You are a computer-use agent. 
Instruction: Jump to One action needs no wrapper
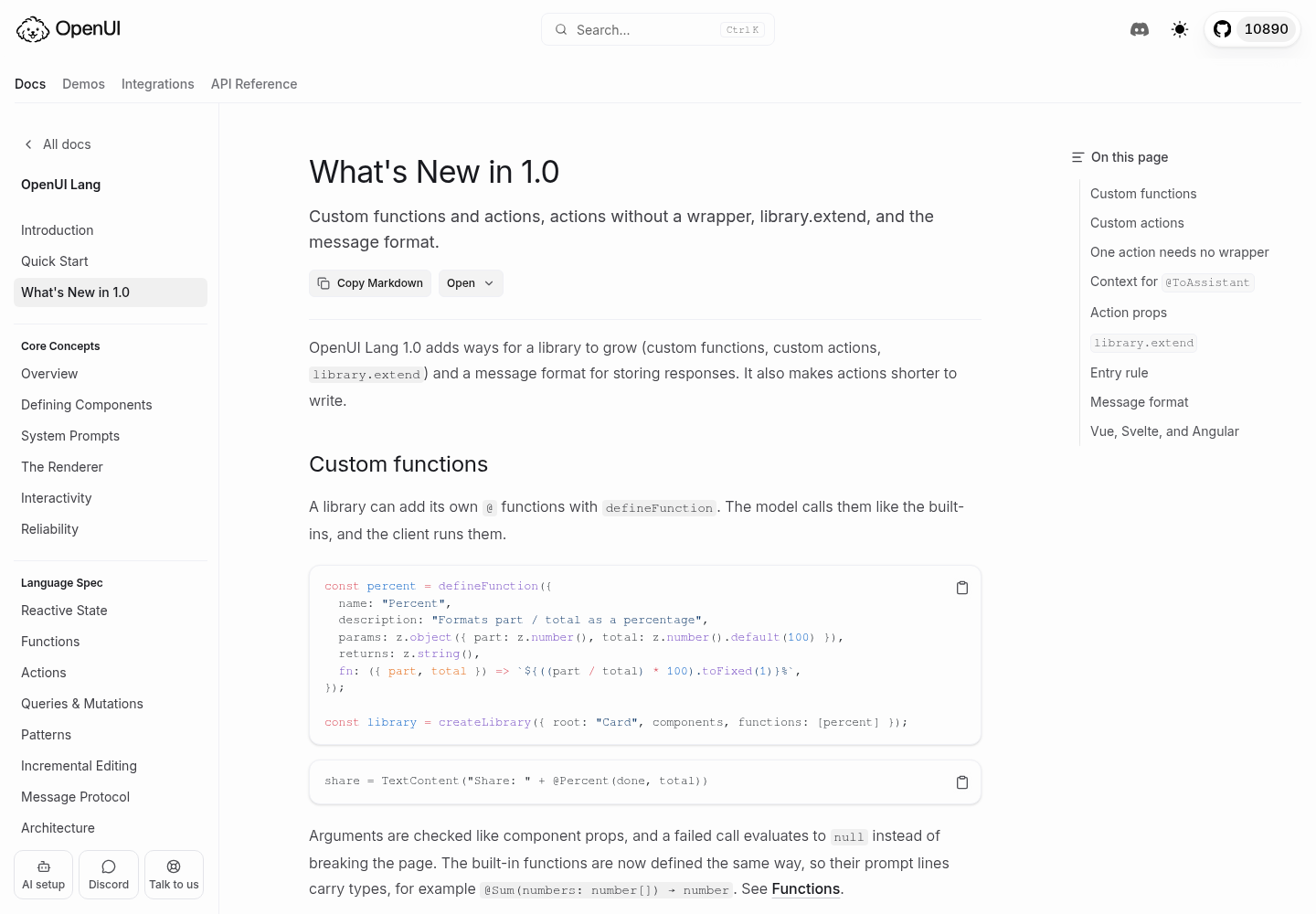1180,252
